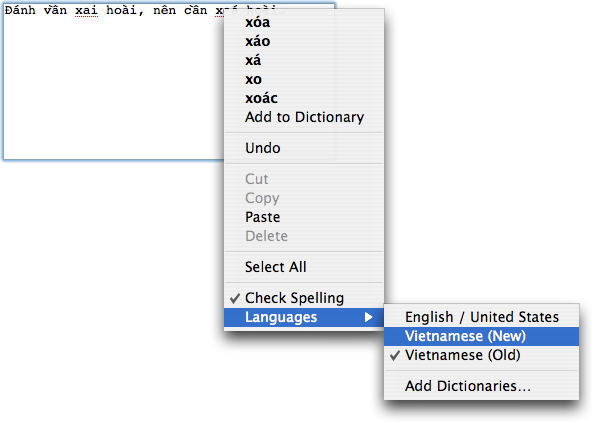Select Vietnamese (New) dictionary
The image size is (593, 423).
[481, 336]
